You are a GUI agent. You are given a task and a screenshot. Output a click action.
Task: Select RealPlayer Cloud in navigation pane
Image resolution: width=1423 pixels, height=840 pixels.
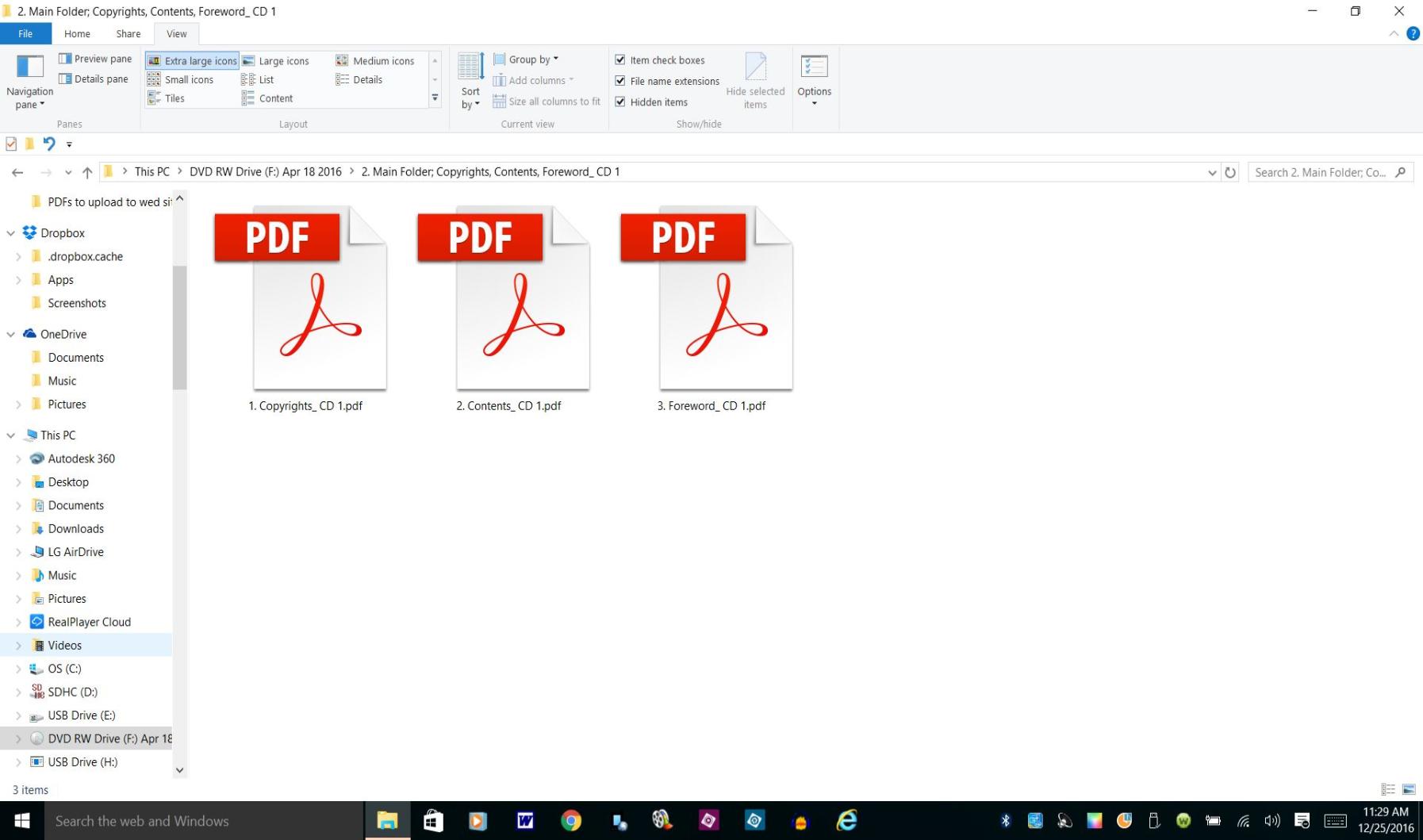[x=89, y=622]
